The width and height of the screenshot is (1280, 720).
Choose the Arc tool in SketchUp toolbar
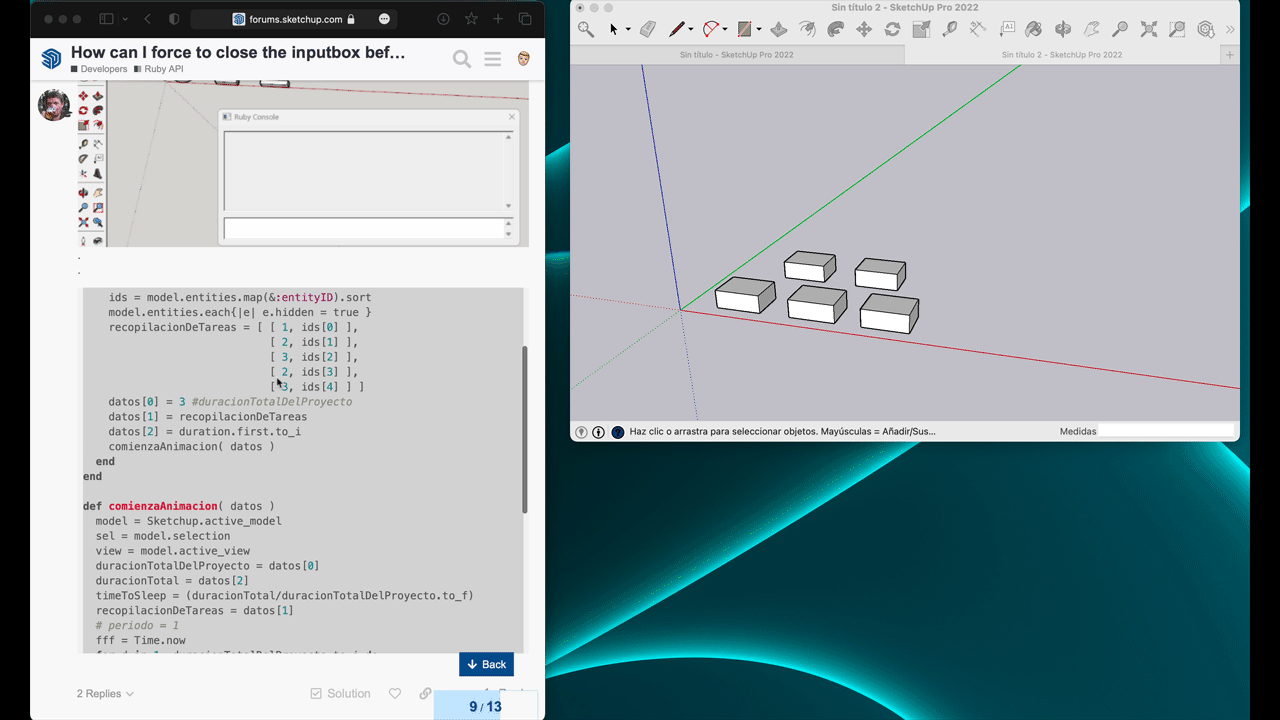pos(711,30)
